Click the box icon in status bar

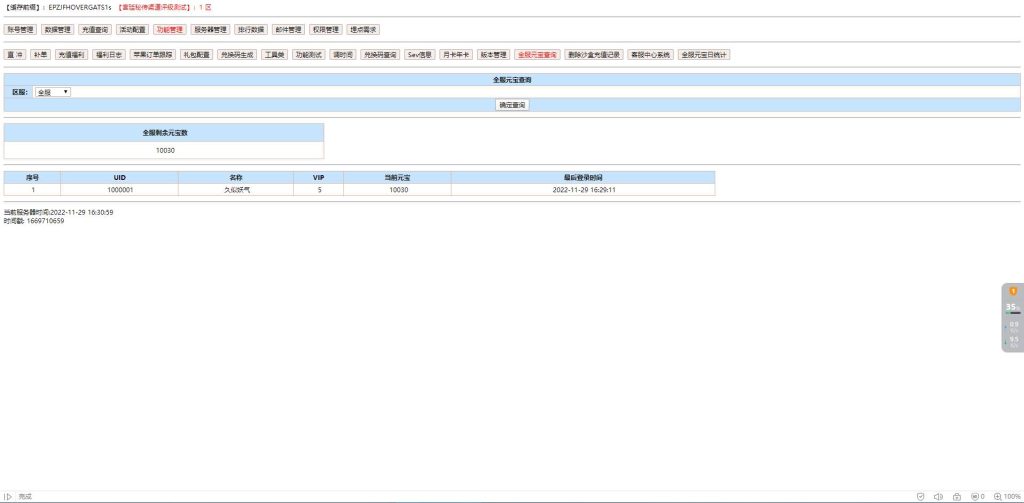click(957, 496)
